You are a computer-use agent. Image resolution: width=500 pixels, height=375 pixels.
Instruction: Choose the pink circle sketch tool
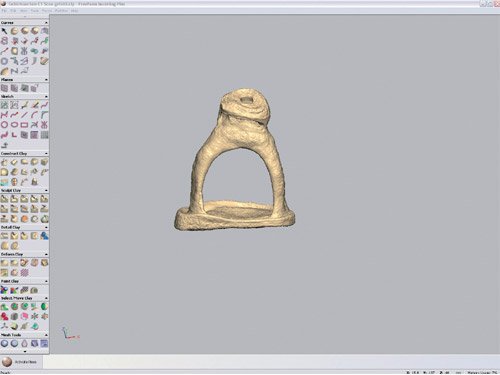click(4, 125)
